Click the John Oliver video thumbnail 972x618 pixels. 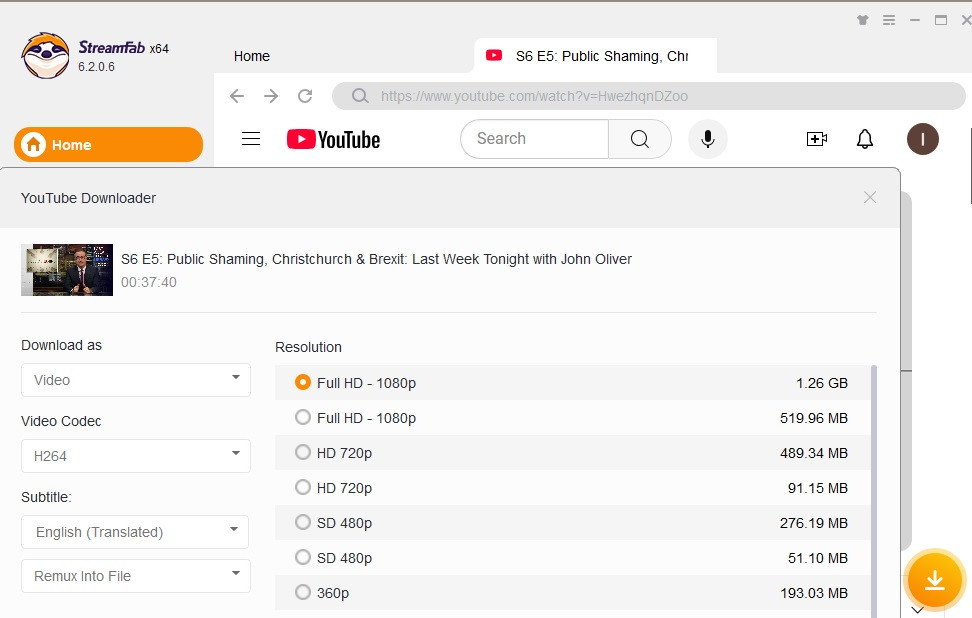(x=67, y=270)
